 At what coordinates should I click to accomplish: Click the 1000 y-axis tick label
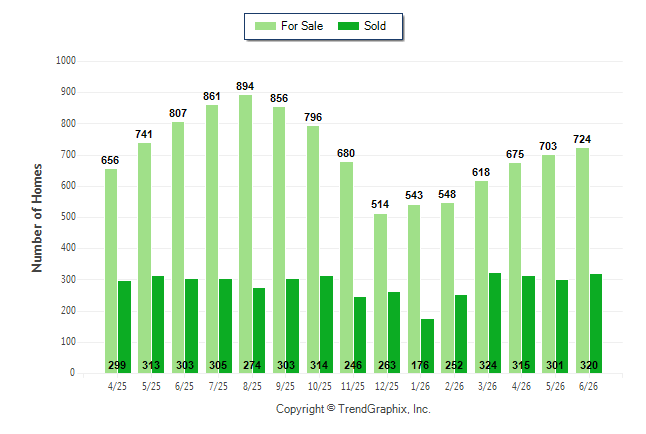66,61
